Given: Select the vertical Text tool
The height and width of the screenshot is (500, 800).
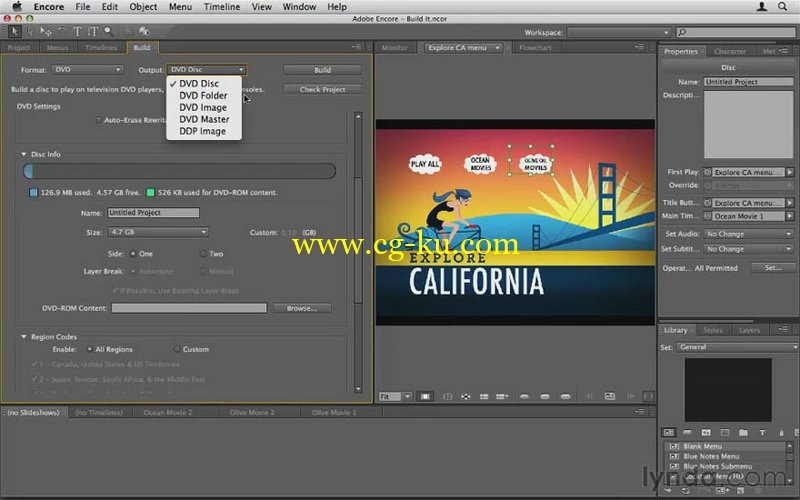Looking at the screenshot, I should coord(93,32).
